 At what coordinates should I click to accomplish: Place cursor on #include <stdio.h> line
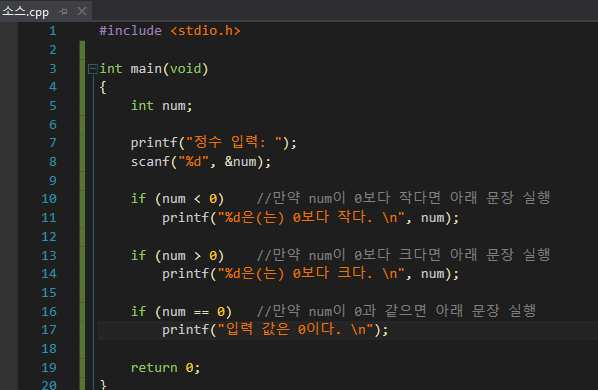click(170, 30)
